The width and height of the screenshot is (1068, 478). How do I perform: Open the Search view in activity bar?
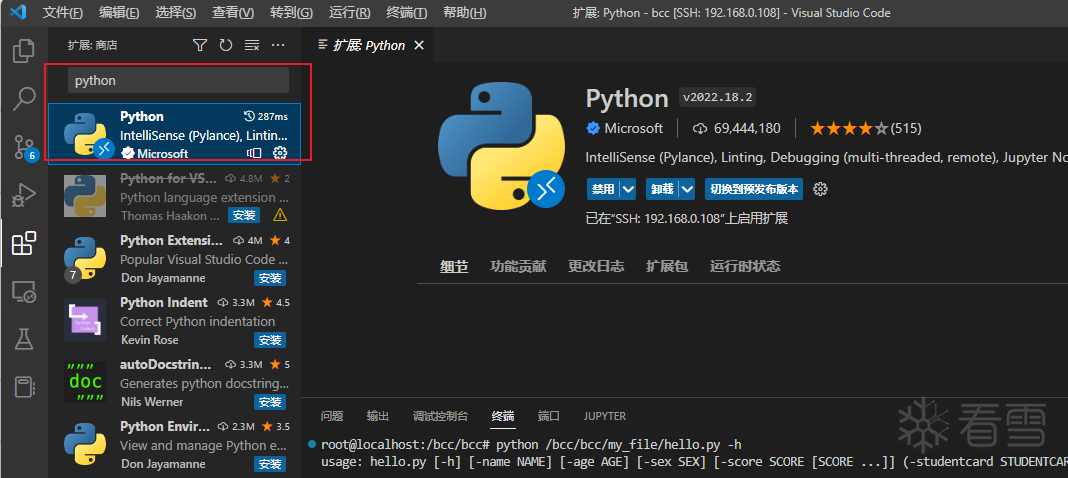[x=24, y=99]
